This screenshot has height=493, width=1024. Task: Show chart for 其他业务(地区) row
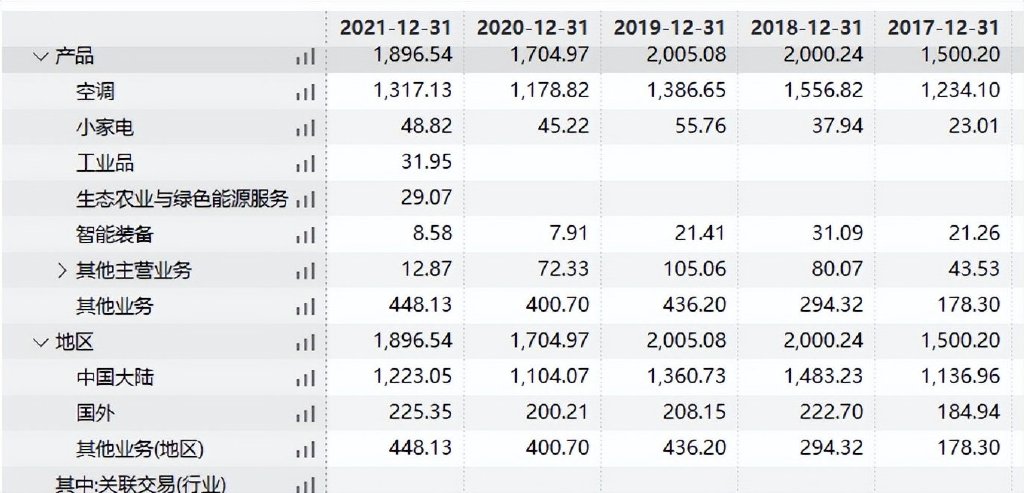click(x=304, y=451)
